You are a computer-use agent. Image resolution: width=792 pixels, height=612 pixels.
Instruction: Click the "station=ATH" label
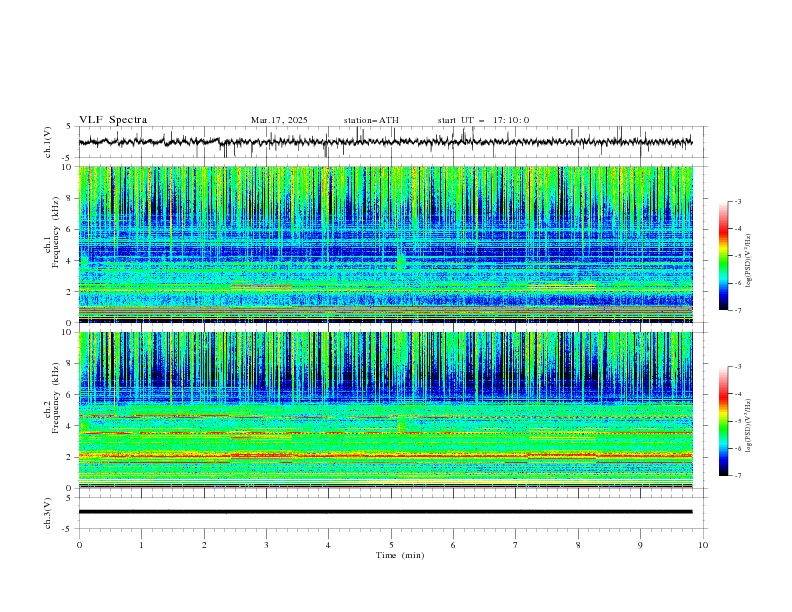371,120
